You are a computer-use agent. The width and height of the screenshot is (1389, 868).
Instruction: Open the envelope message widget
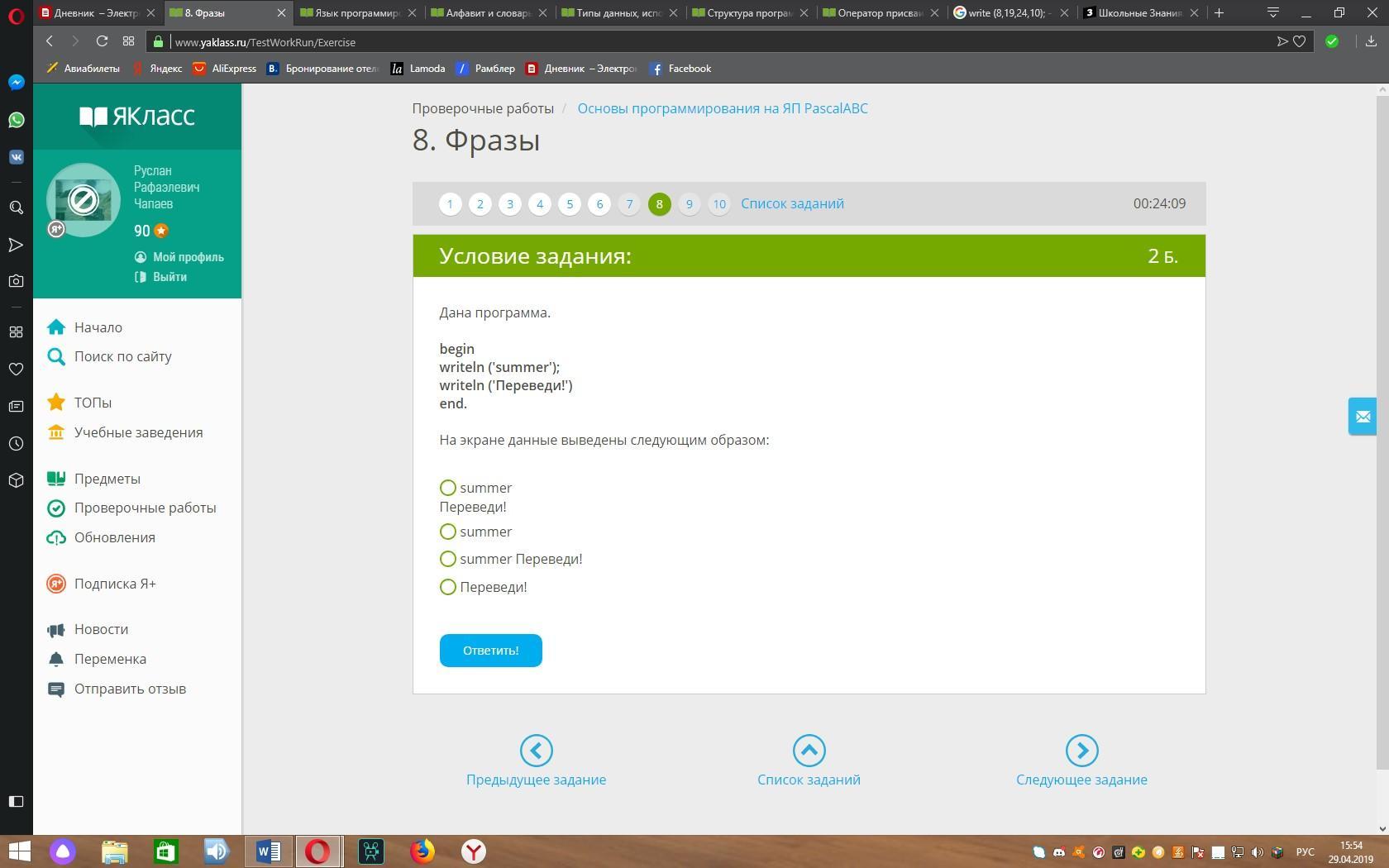[x=1363, y=417]
